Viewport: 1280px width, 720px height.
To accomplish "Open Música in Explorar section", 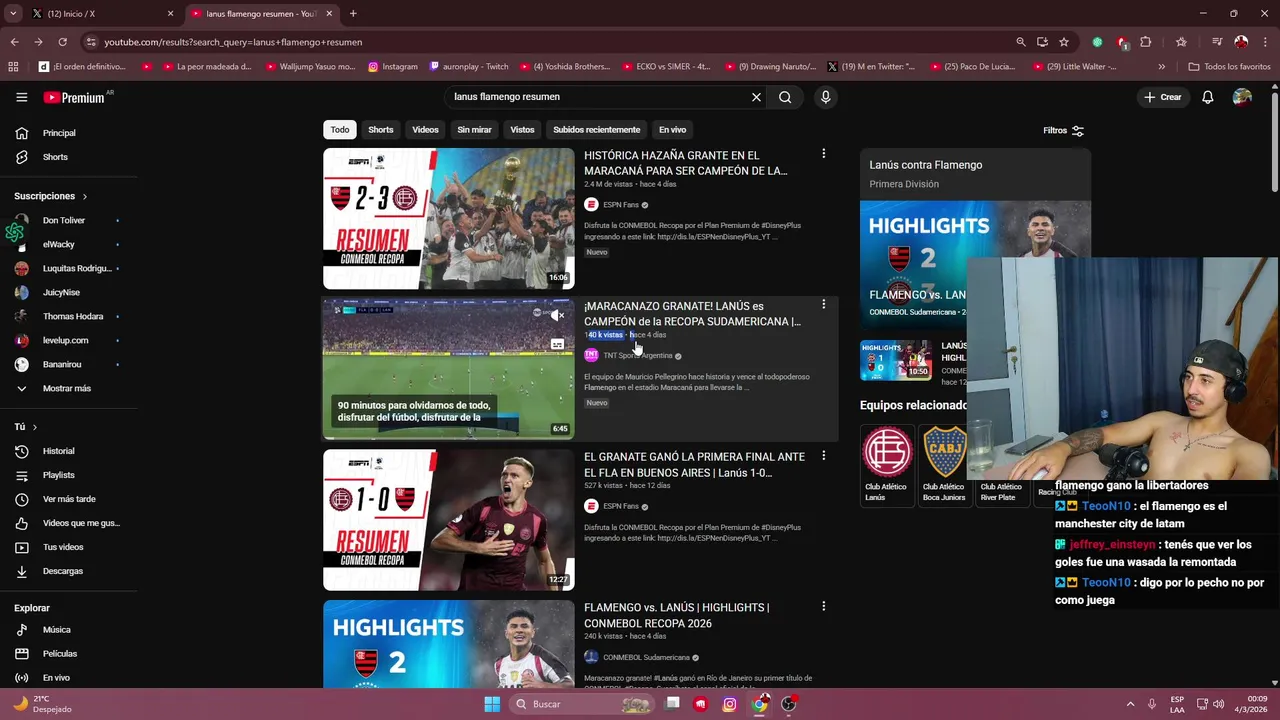I will click(68, 630).
